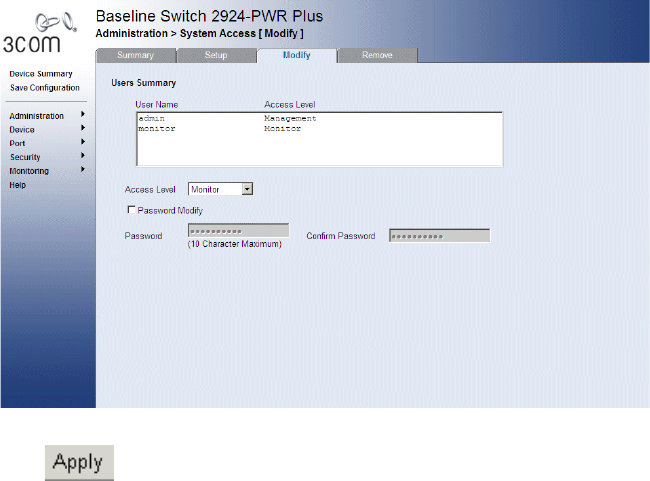The height and width of the screenshot is (481, 650).
Task: Click the 10 Character Maximum note
Action: click(x=235, y=244)
